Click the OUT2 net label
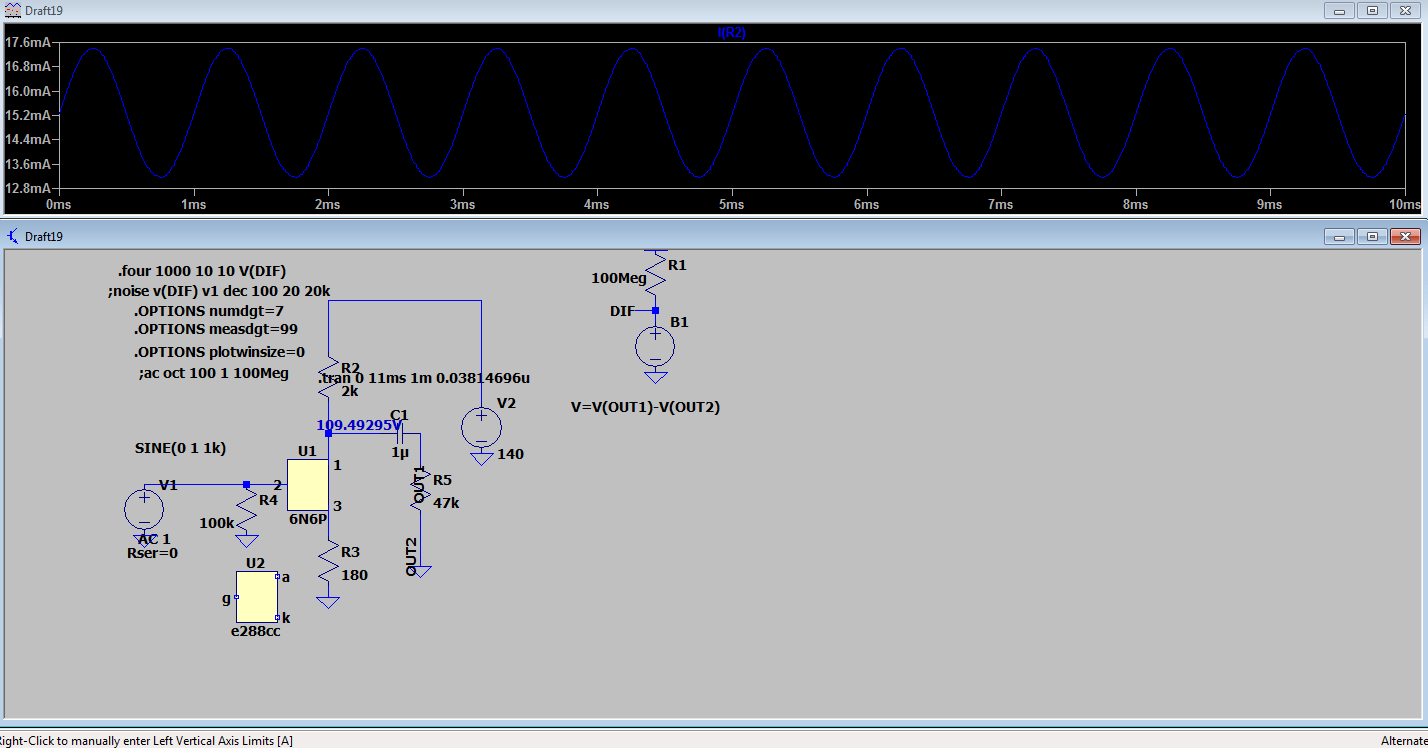The width and height of the screenshot is (1428, 749). 411,557
